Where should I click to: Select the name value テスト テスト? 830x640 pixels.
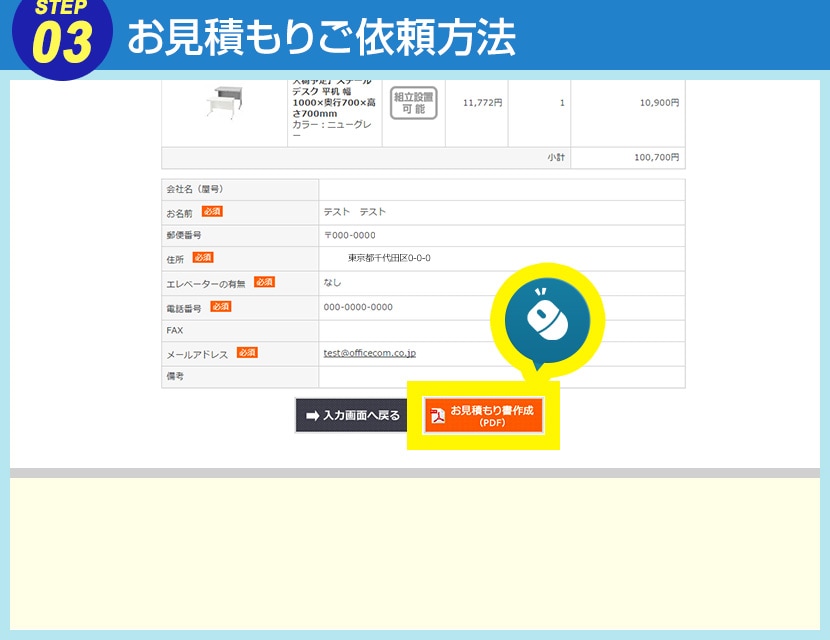click(355, 212)
